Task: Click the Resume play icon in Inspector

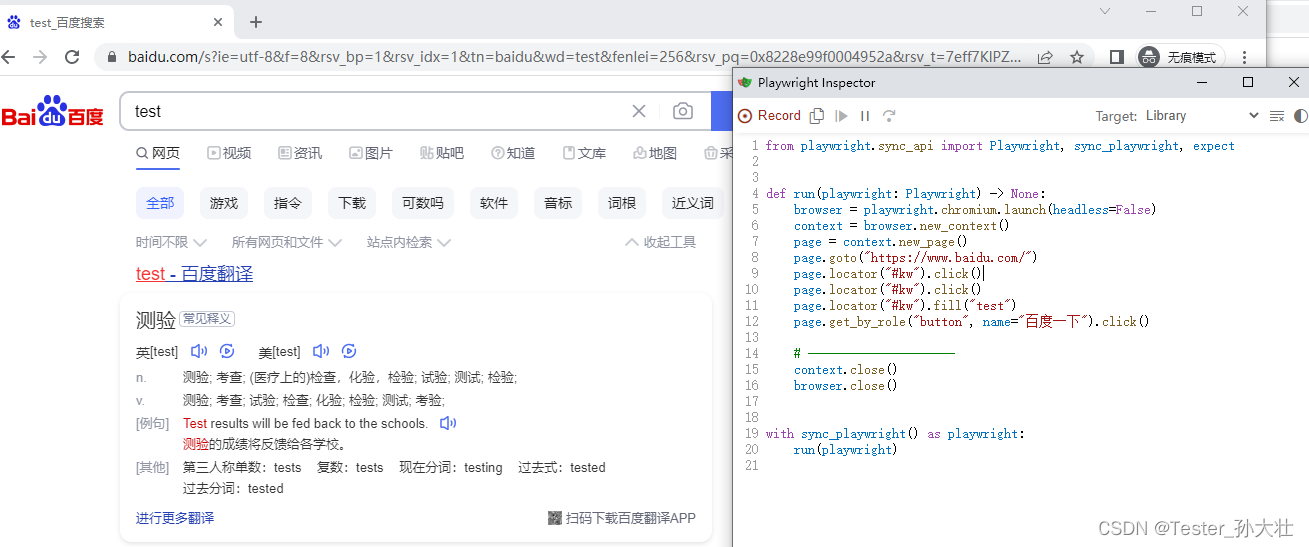Action: pyautogui.click(x=841, y=116)
